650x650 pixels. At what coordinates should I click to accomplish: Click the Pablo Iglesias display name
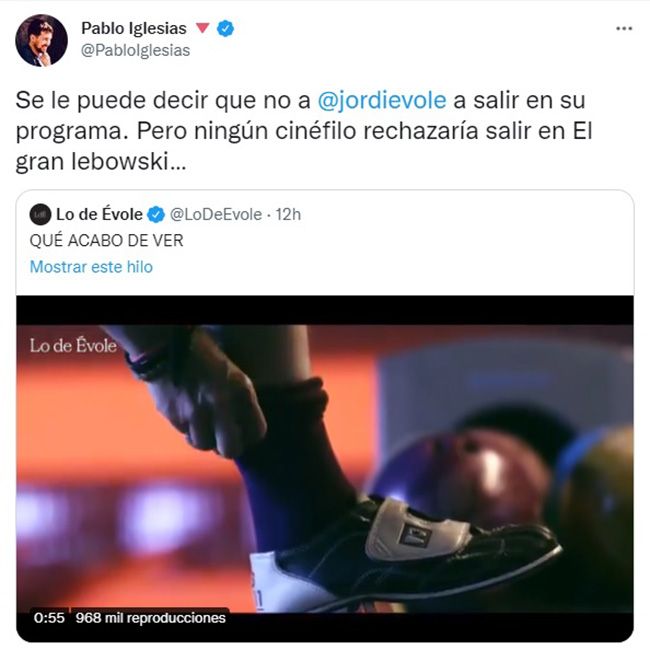click(x=134, y=28)
